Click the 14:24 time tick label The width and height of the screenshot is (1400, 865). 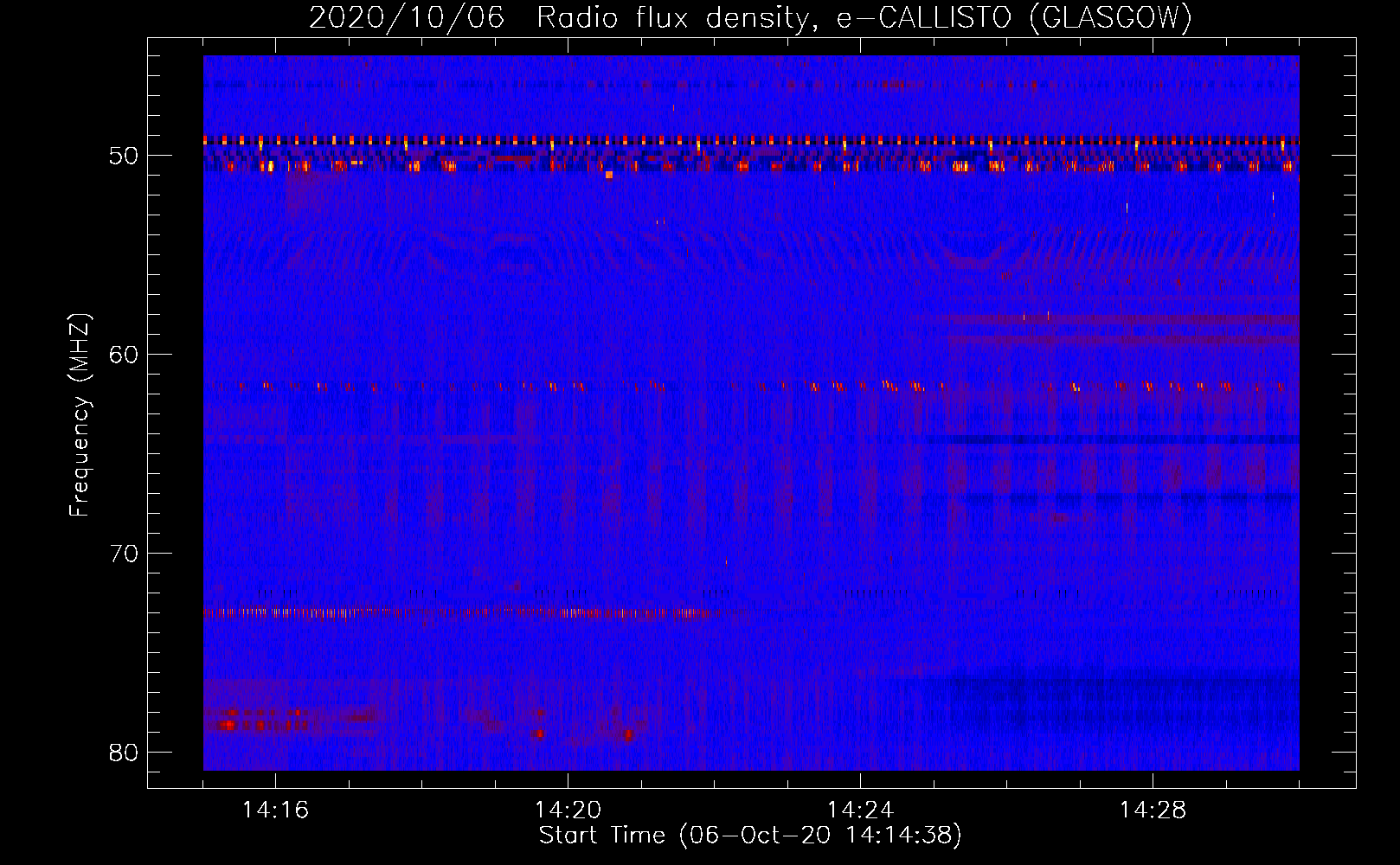860,811
